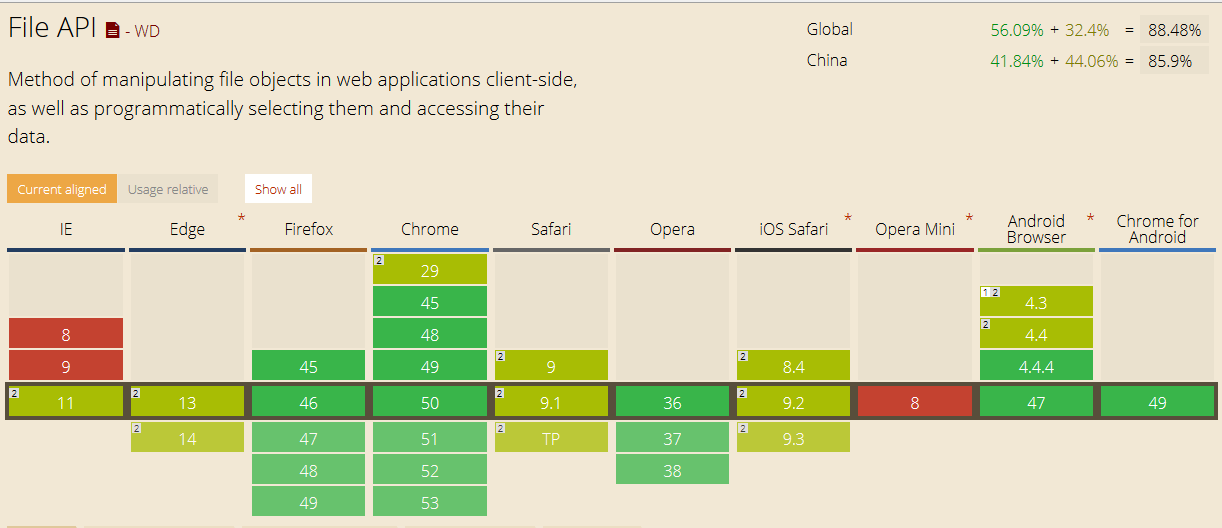Switch to Usage relative view
This screenshot has width=1222, height=528.
click(x=168, y=189)
